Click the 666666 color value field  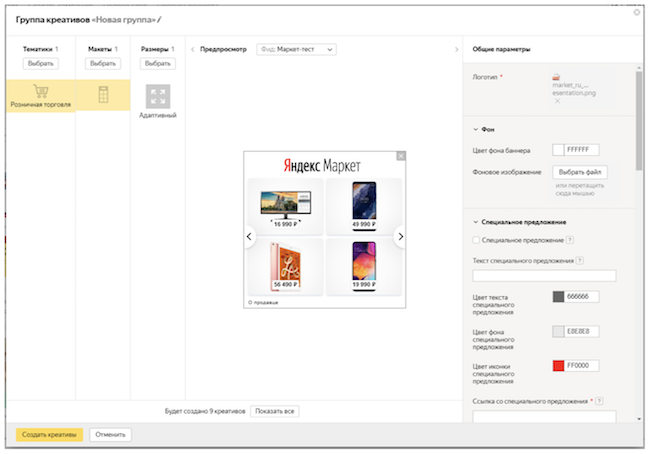582,296
